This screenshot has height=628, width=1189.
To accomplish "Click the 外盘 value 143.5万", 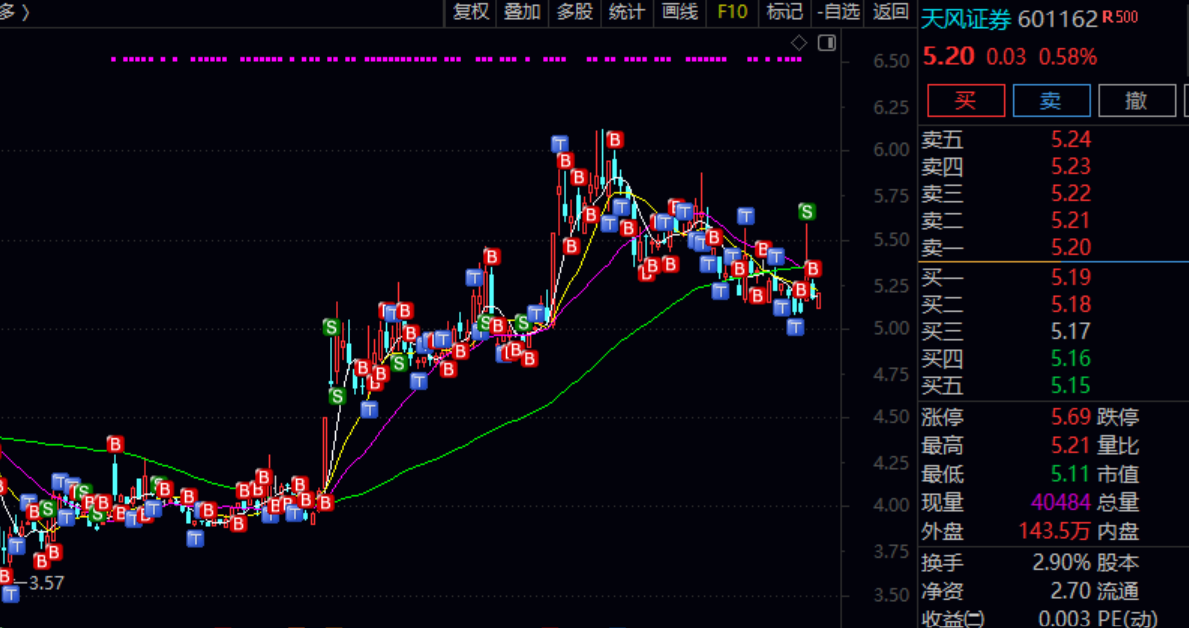I will pyautogui.click(x=1055, y=531).
